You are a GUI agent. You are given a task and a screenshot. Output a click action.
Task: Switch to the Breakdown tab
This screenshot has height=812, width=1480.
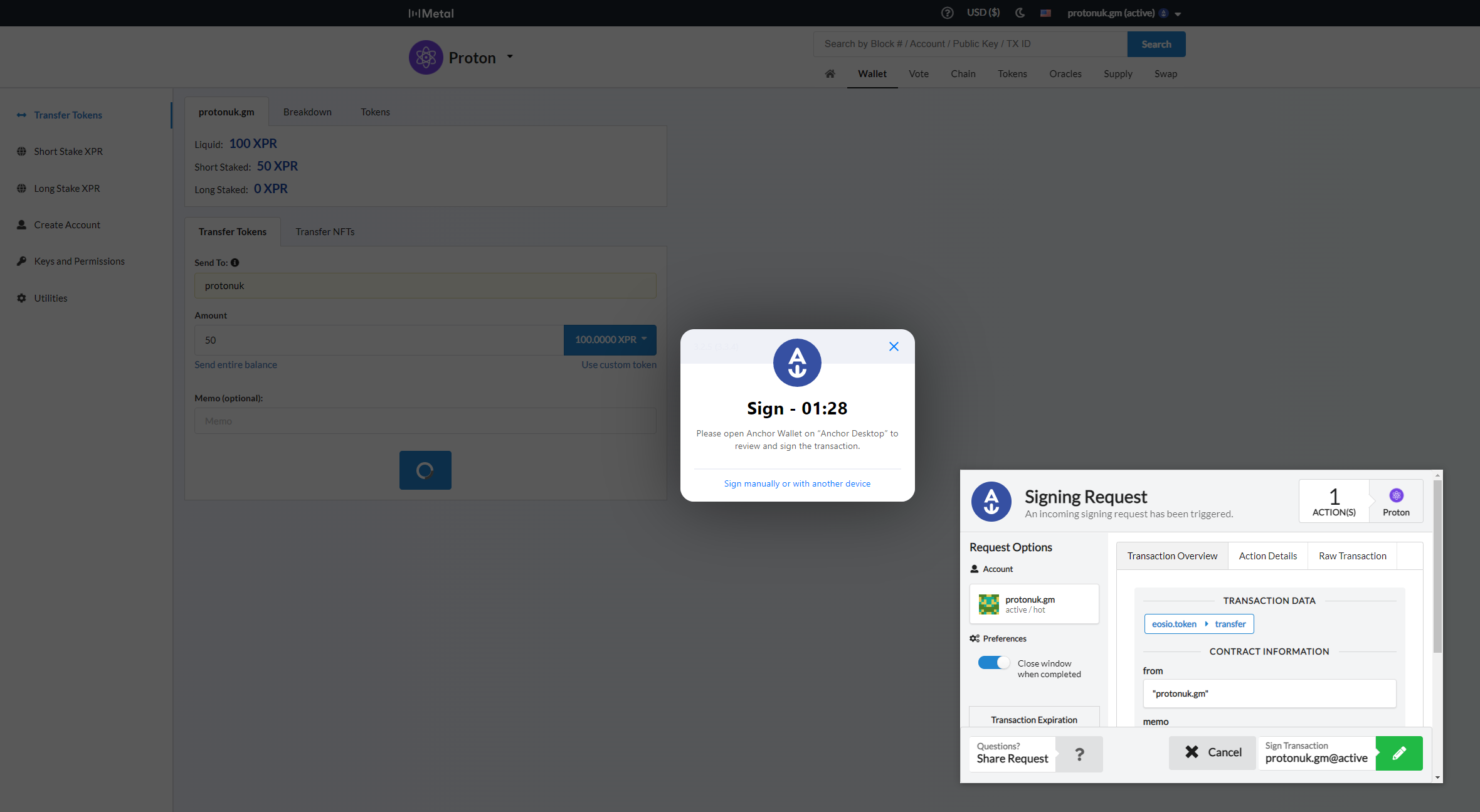(x=307, y=112)
